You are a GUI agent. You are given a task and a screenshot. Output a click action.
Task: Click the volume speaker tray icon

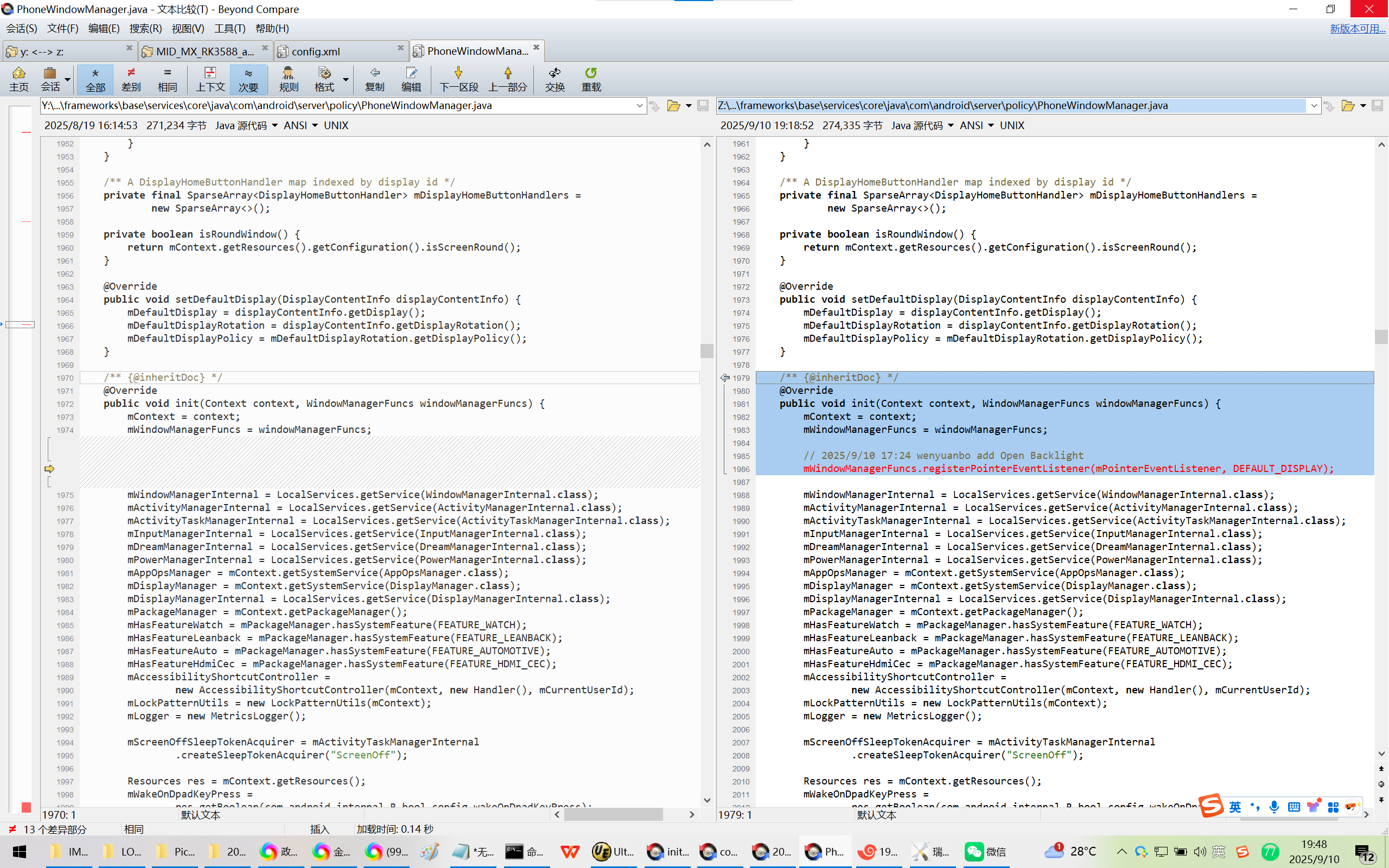pos(1200,852)
